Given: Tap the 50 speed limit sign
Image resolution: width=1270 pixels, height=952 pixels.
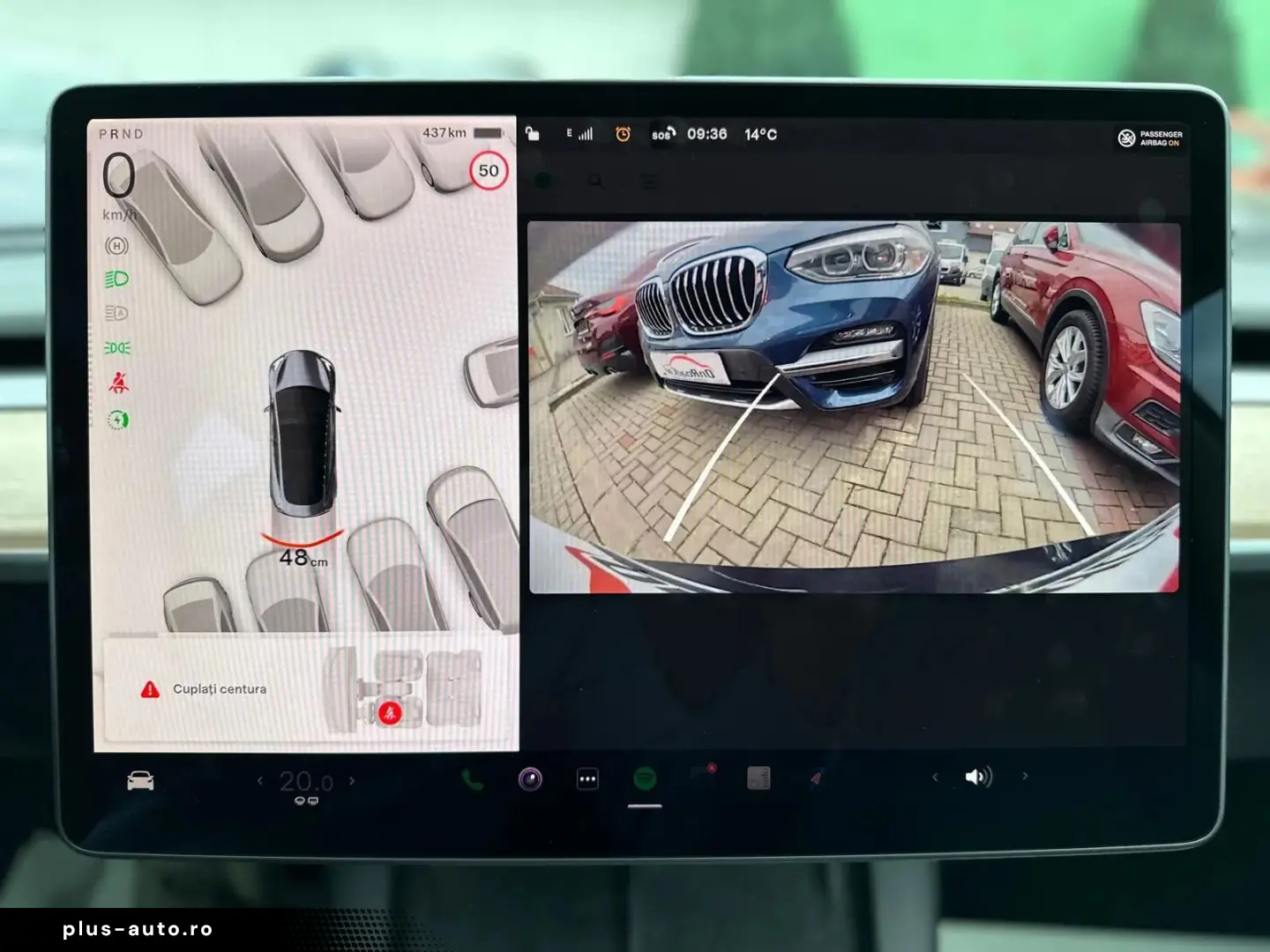Looking at the screenshot, I should 489,171.
